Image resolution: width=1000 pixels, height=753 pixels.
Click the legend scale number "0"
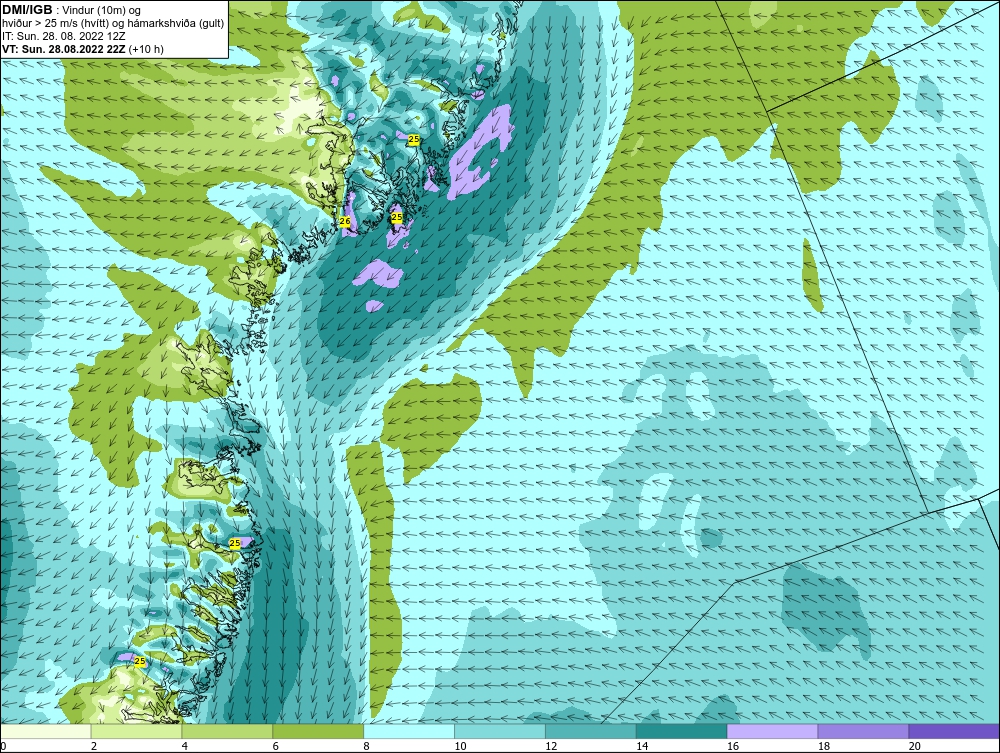pyautogui.click(x=3, y=746)
